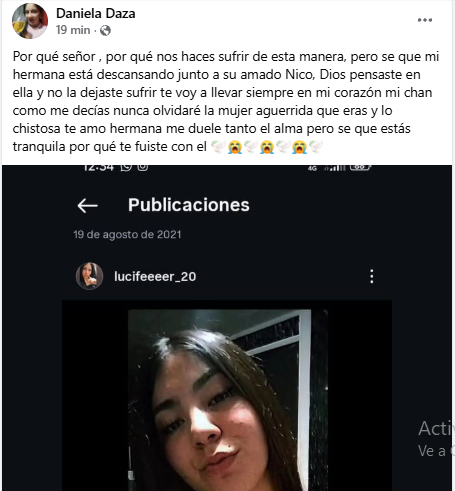The height and width of the screenshot is (491, 455).
Task: Open Daniela Daza's profile picture
Action: (x=30, y=21)
